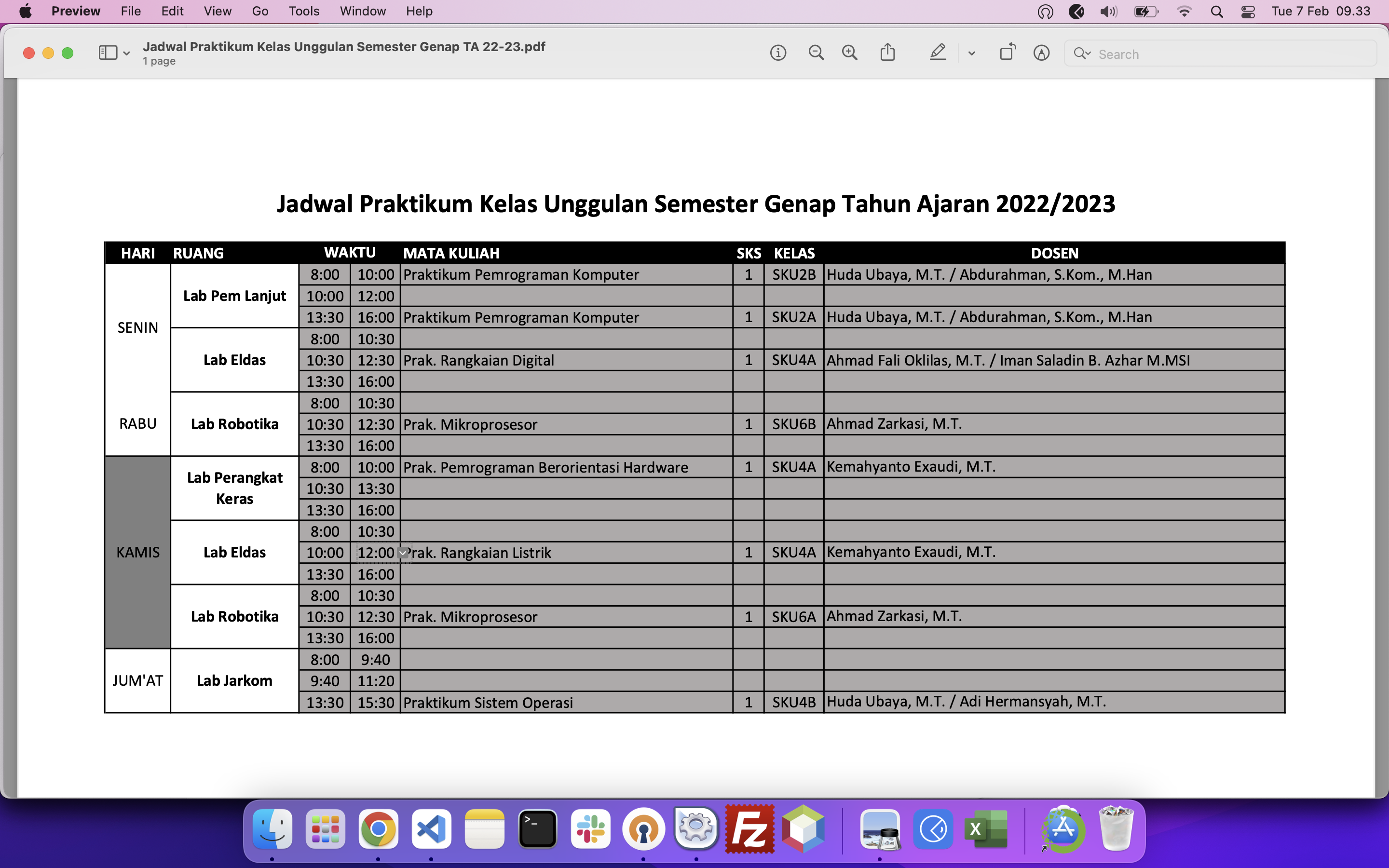Screen dimensions: 1389x868
Task: Click into the Search field
Action: tap(1220, 54)
